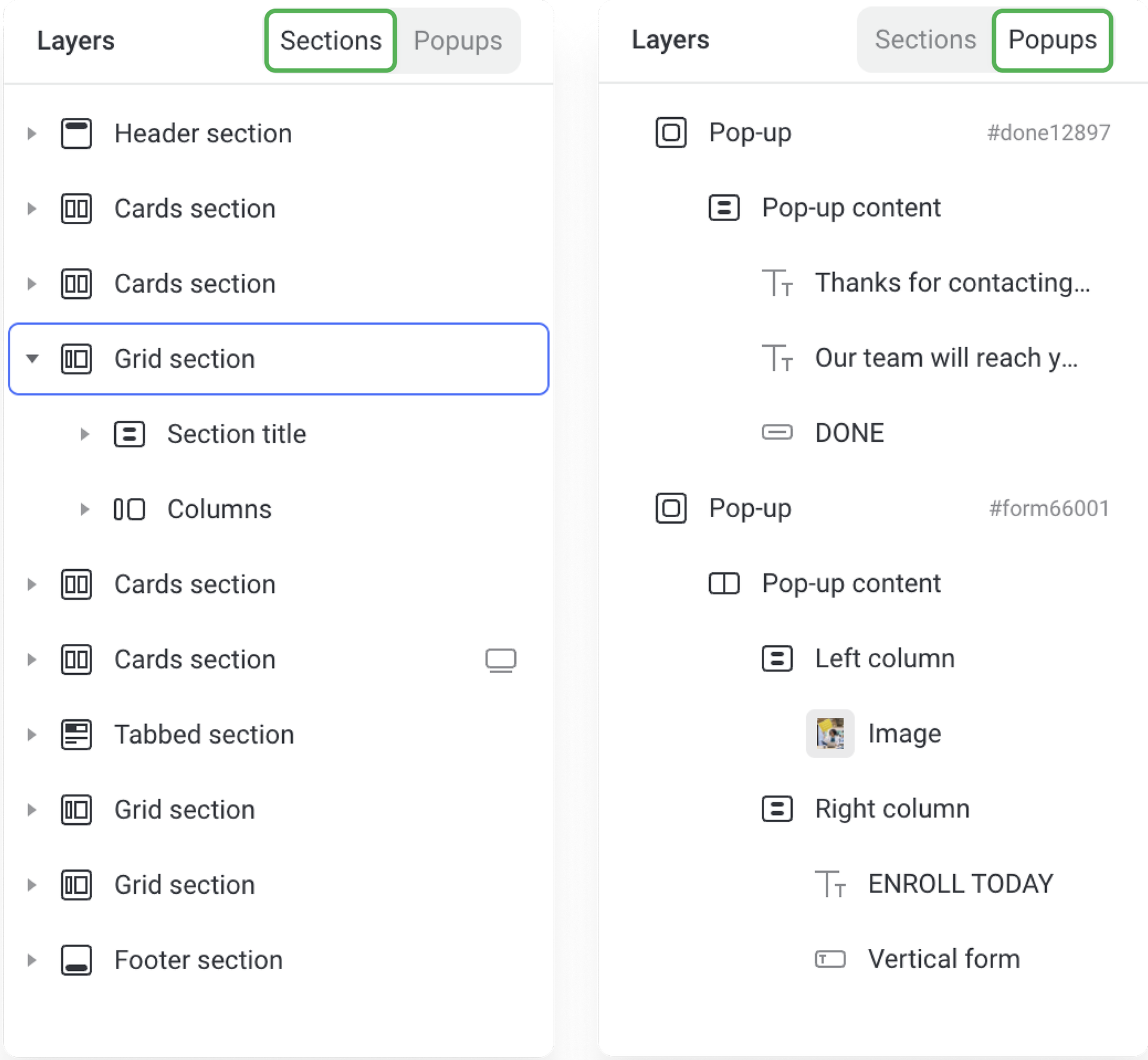Viewport: 1148px width, 1060px height.
Task: Switch to the left panel's Sections tab
Action: point(331,41)
